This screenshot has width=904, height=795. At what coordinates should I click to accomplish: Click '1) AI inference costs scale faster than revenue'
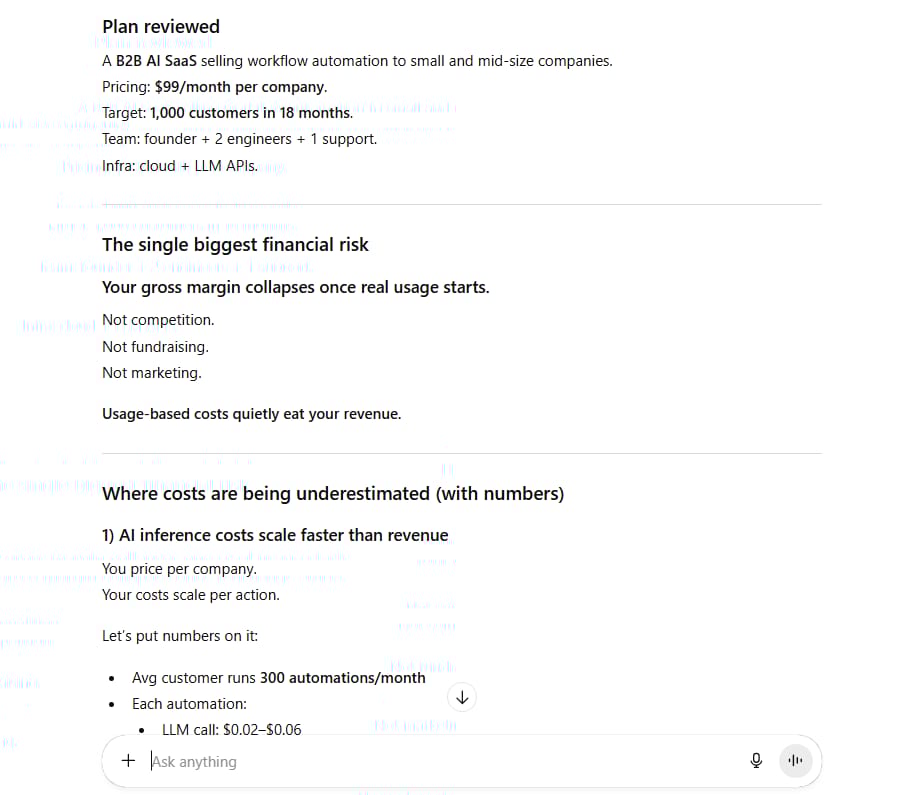(275, 535)
